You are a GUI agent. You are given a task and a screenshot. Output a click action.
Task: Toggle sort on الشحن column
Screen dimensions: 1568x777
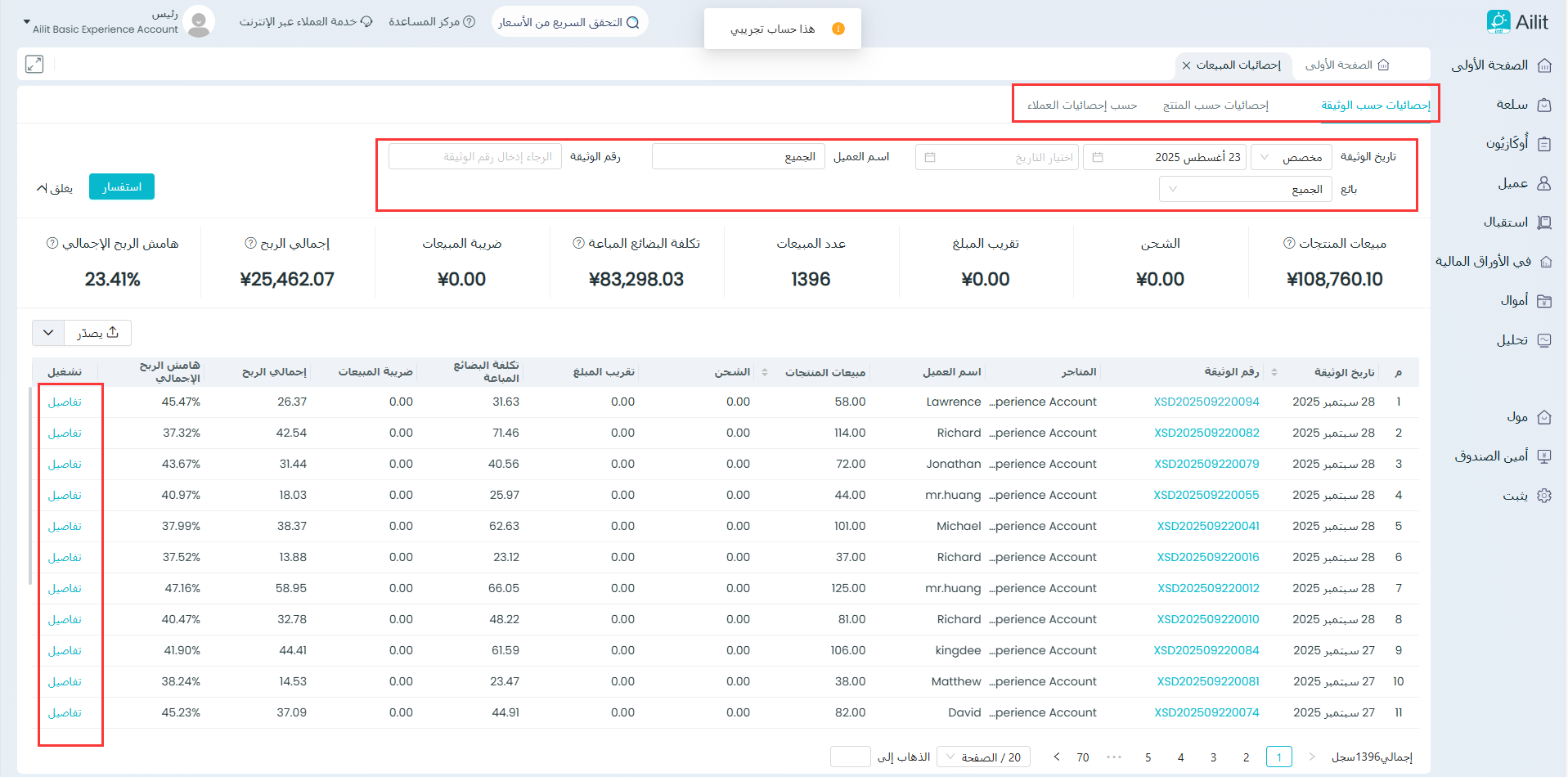(x=765, y=372)
